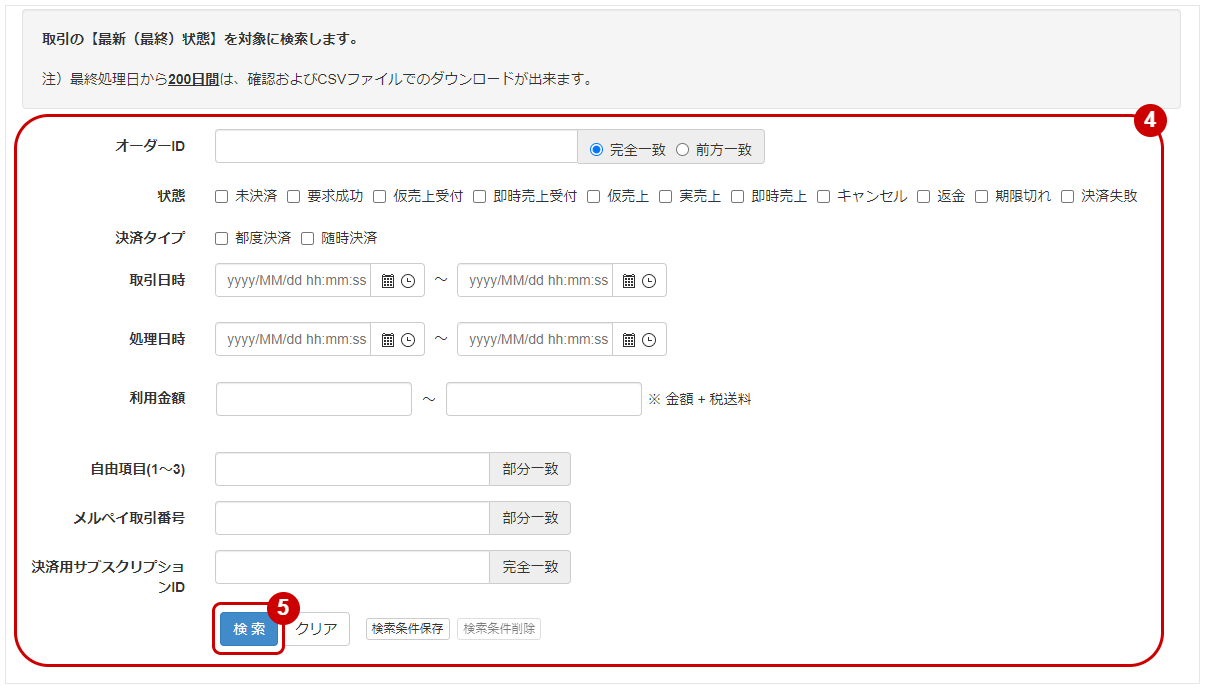This screenshot has width=1205, height=689.
Task: Check the 未決済 status checkbox
Action: [x=222, y=197]
